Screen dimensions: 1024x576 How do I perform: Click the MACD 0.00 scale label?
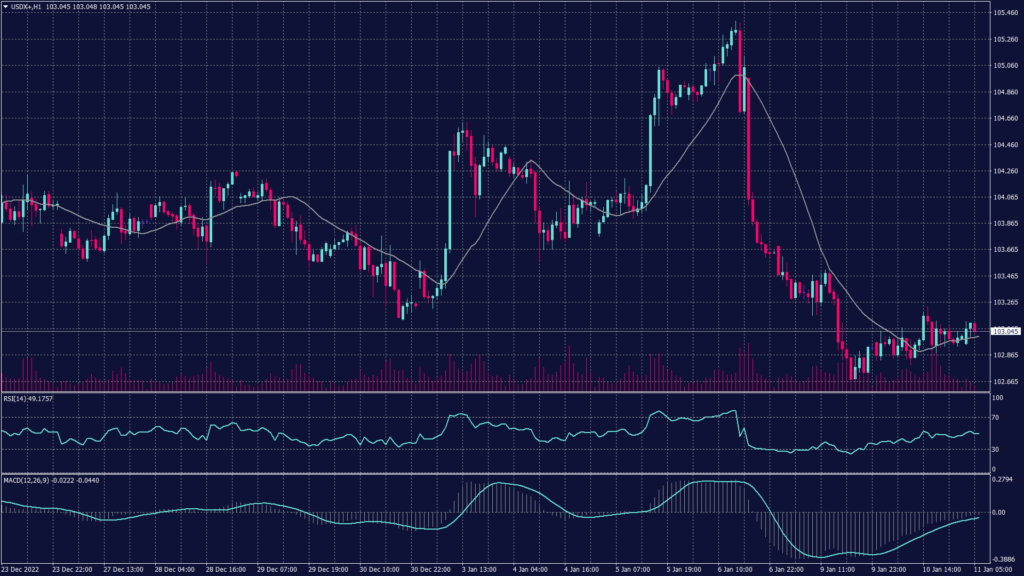[999, 512]
